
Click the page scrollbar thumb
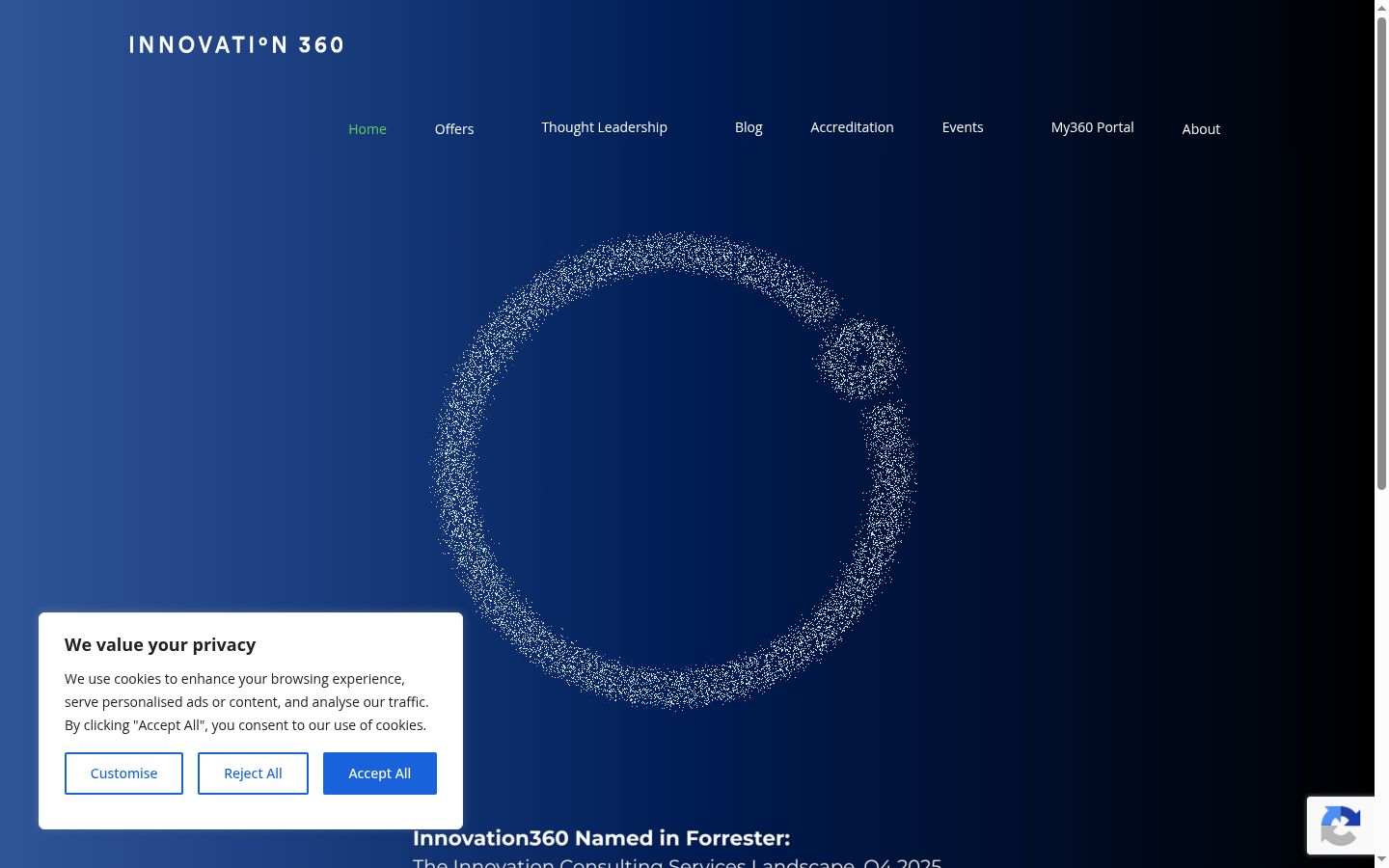[x=1381, y=256]
